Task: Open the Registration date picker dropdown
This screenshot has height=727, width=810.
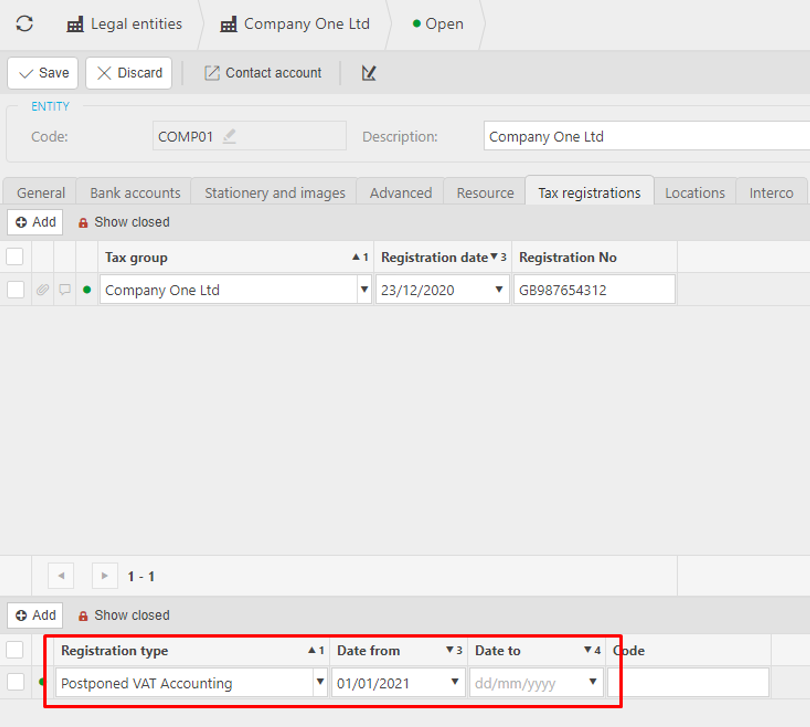Action: [500, 291]
